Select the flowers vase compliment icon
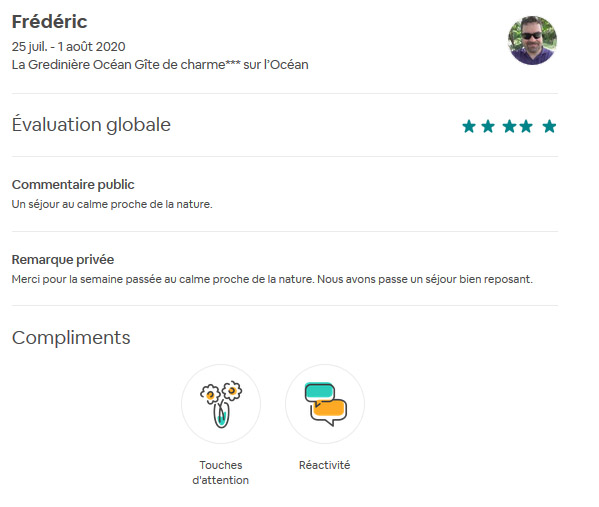 click(221, 404)
